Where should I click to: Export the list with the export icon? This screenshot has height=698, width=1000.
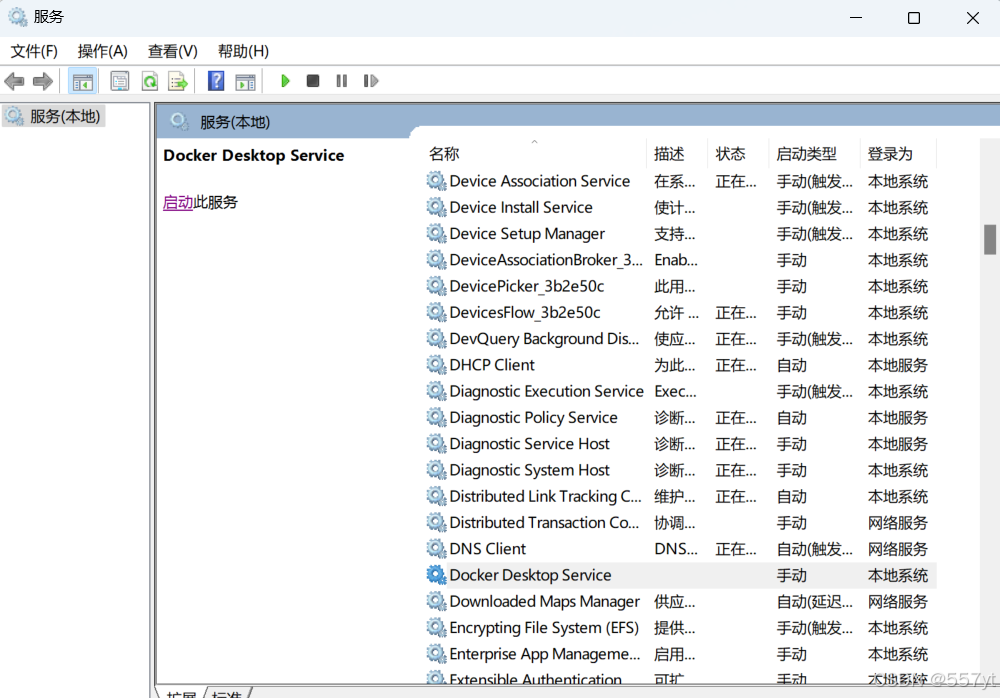(178, 81)
